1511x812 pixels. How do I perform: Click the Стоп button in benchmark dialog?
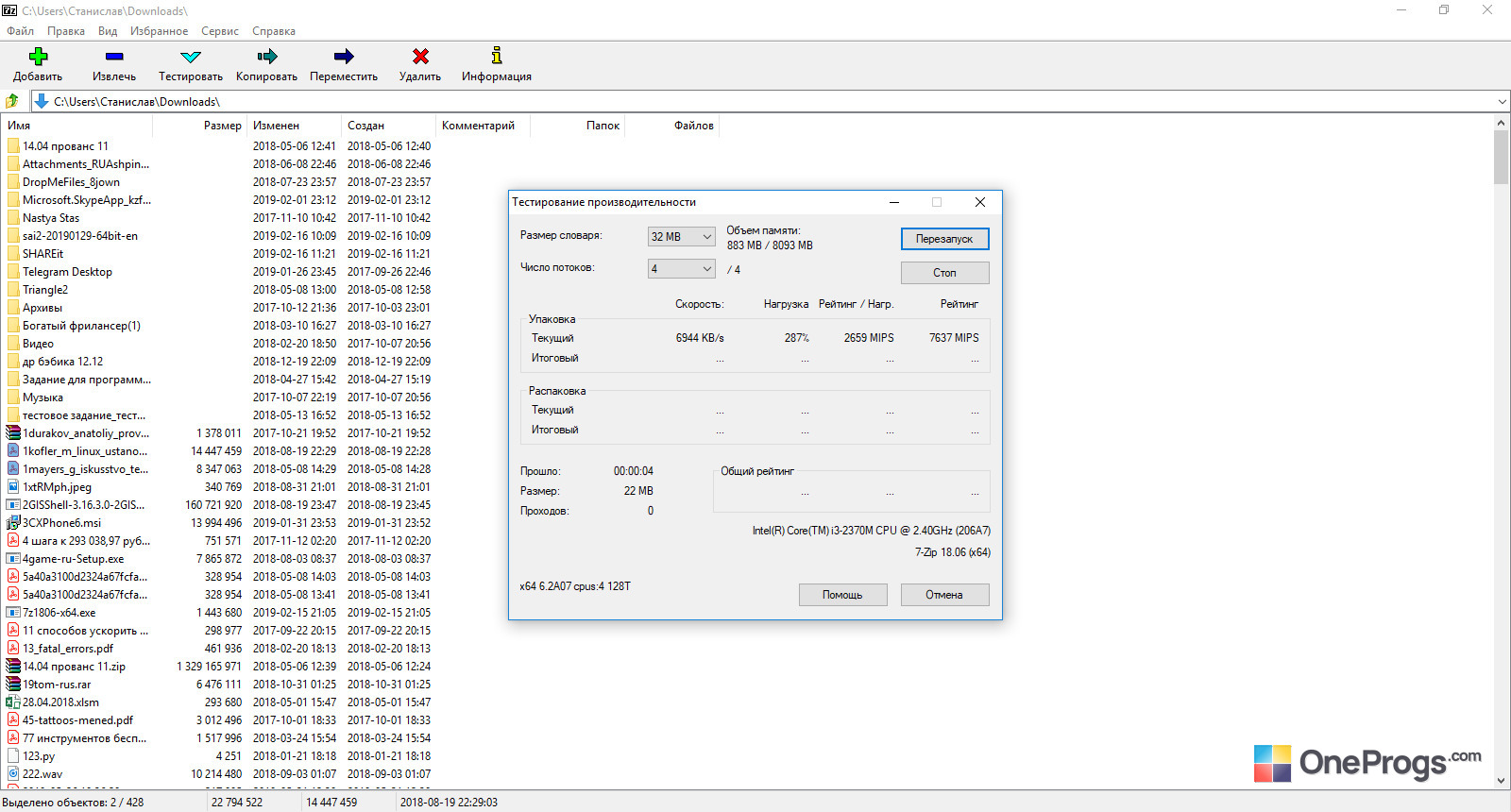point(944,273)
